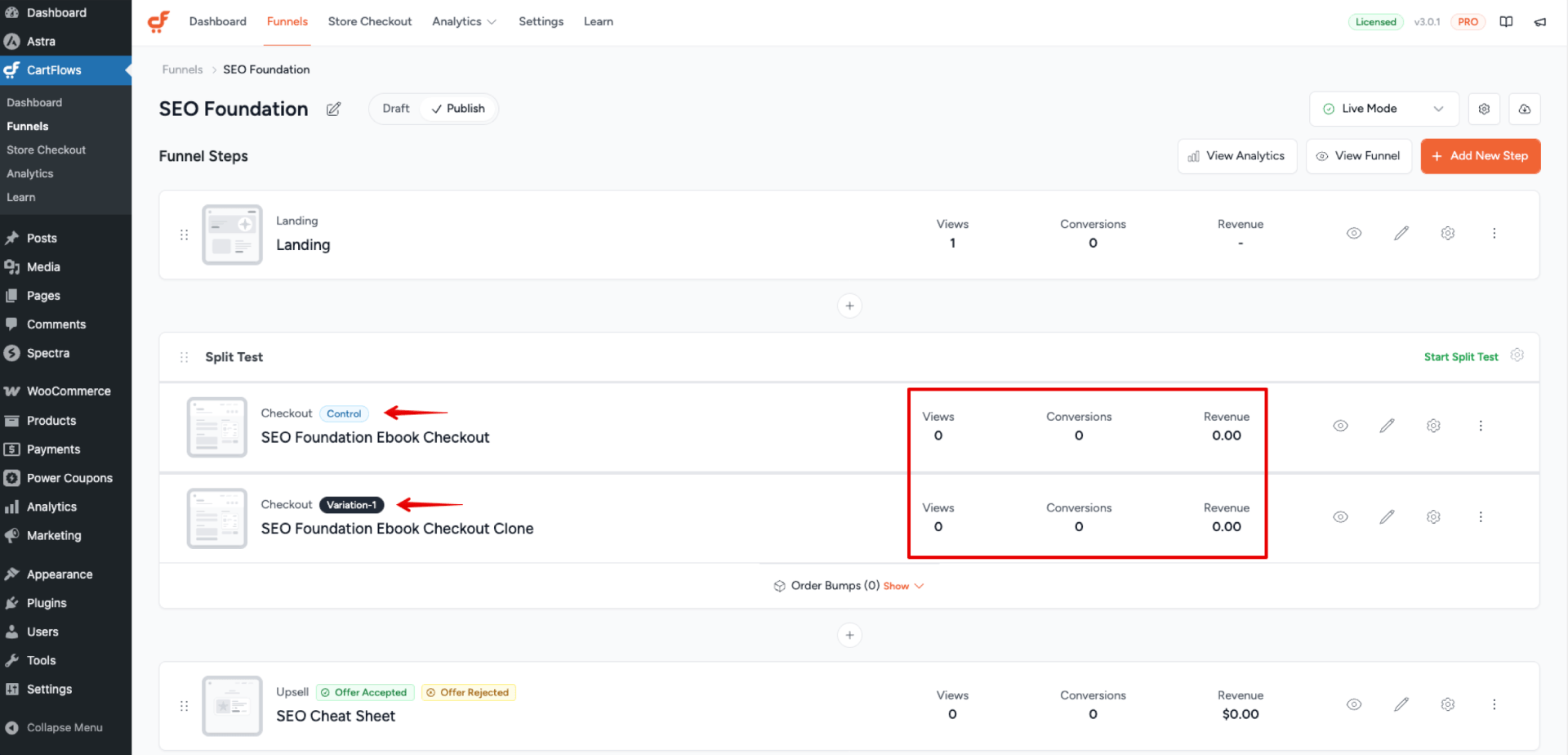
Task: Open settings gear for Checkout Clone variation
Action: pyautogui.click(x=1433, y=517)
